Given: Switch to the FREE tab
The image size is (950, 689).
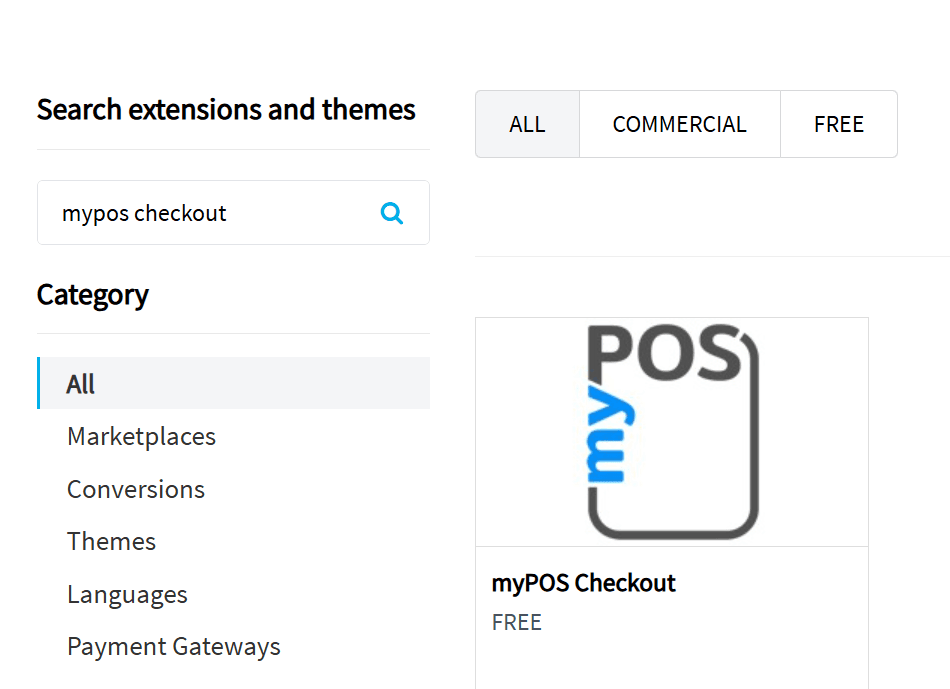Looking at the screenshot, I should coord(838,123).
